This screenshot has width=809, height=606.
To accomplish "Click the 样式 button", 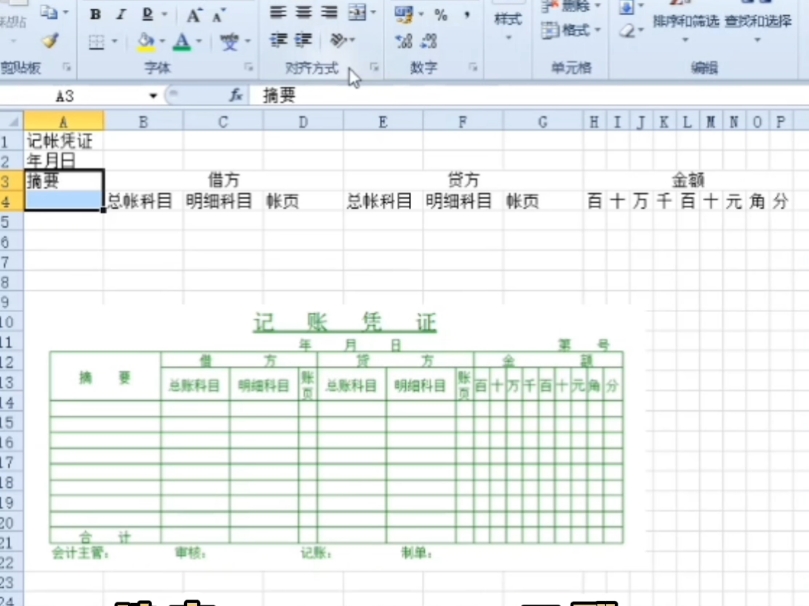I will click(x=507, y=20).
